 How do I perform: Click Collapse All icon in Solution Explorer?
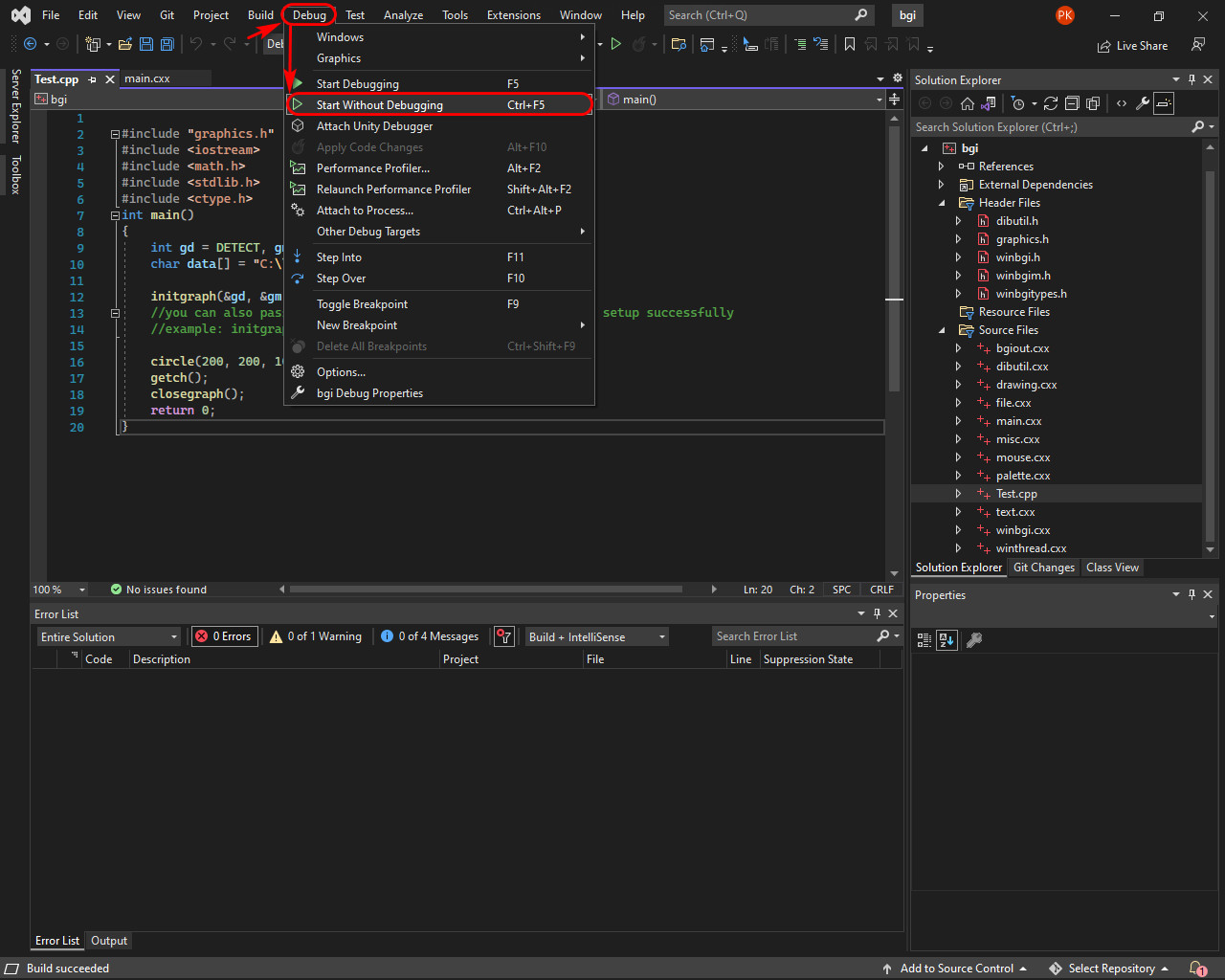(x=1072, y=103)
